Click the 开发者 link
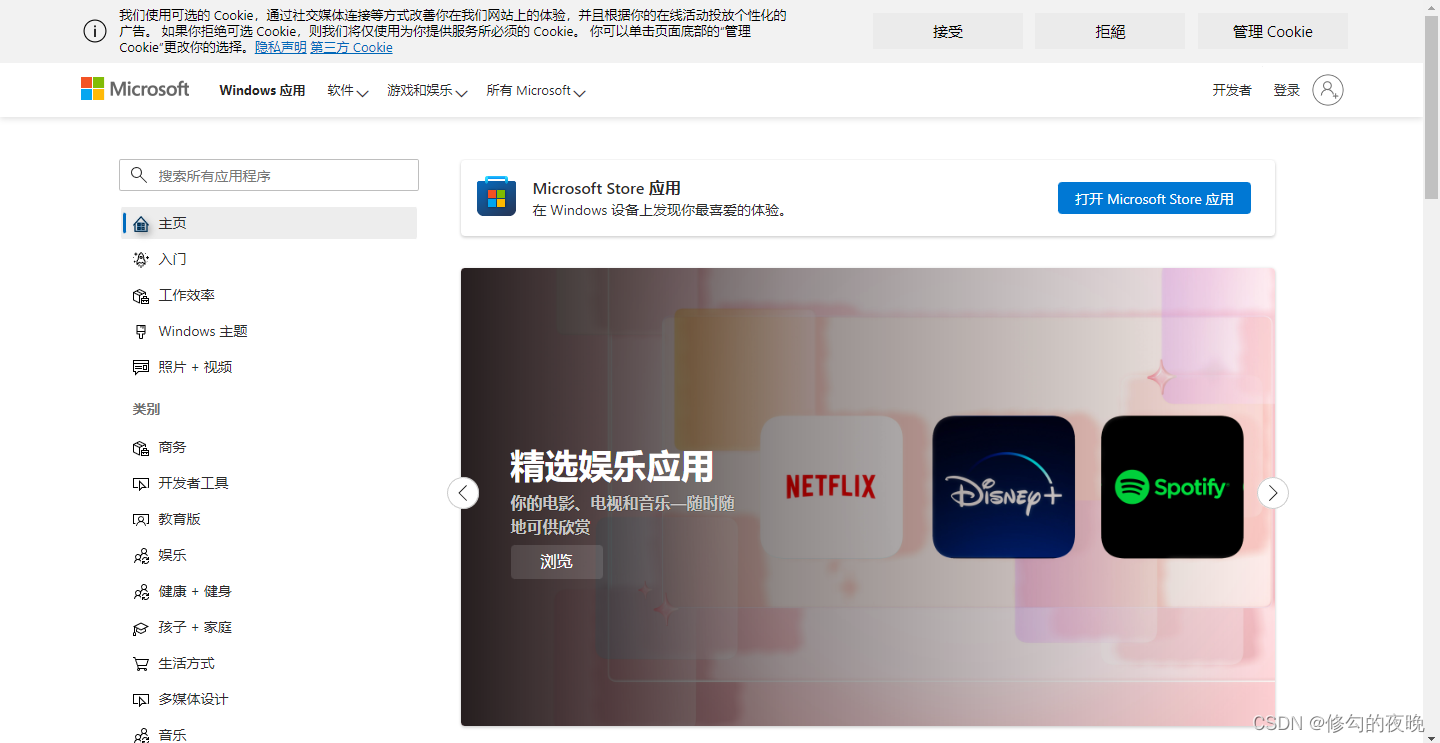The height and width of the screenshot is (743, 1440). pos(1232,90)
